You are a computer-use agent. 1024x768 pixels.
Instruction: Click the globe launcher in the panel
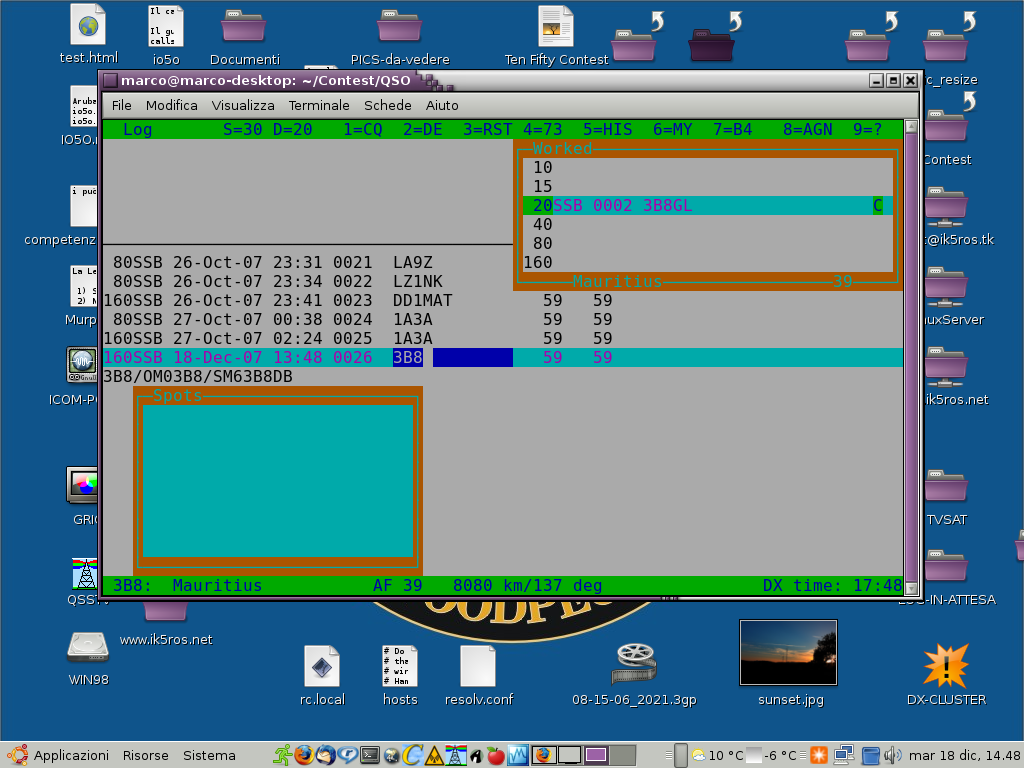[x=391, y=756]
